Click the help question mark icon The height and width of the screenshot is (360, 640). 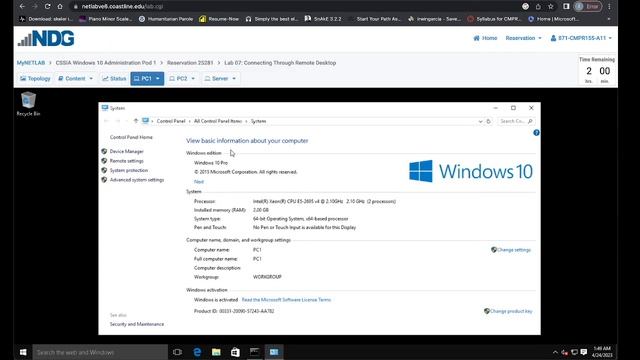click(x=536, y=133)
